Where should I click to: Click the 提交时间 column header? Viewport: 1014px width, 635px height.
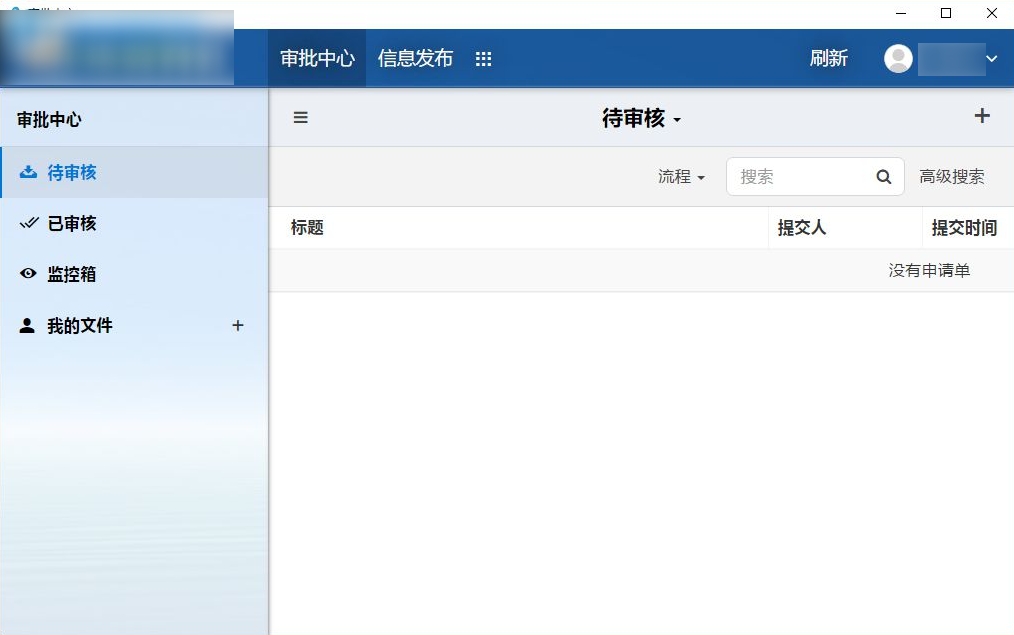click(x=963, y=228)
